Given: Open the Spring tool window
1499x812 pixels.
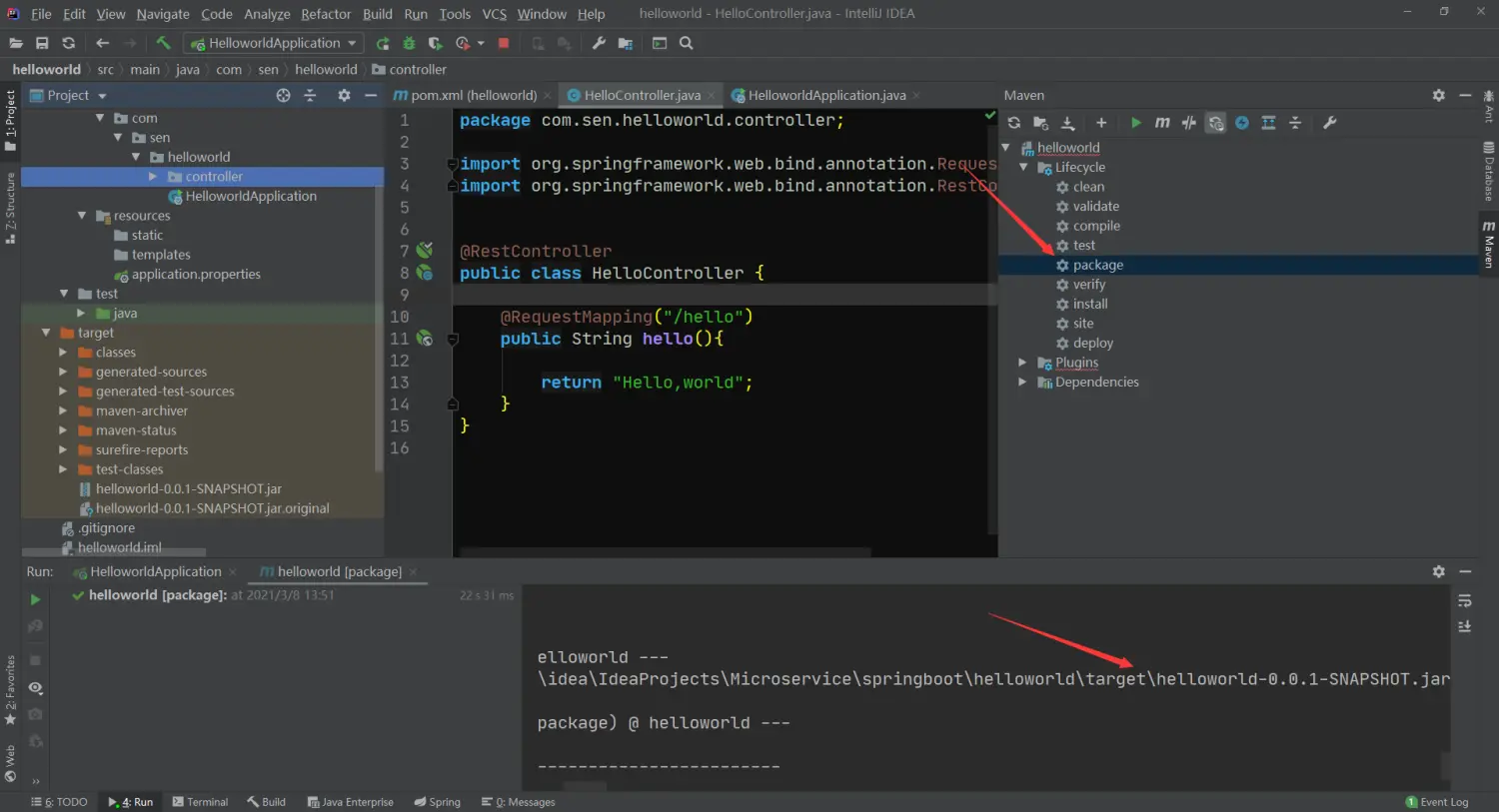Looking at the screenshot, I should [438, 802].
